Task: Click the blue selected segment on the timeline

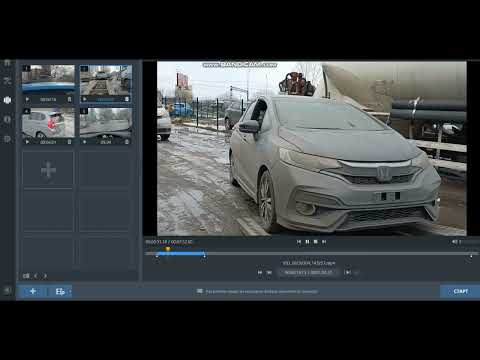Action: tap(180, 254)
